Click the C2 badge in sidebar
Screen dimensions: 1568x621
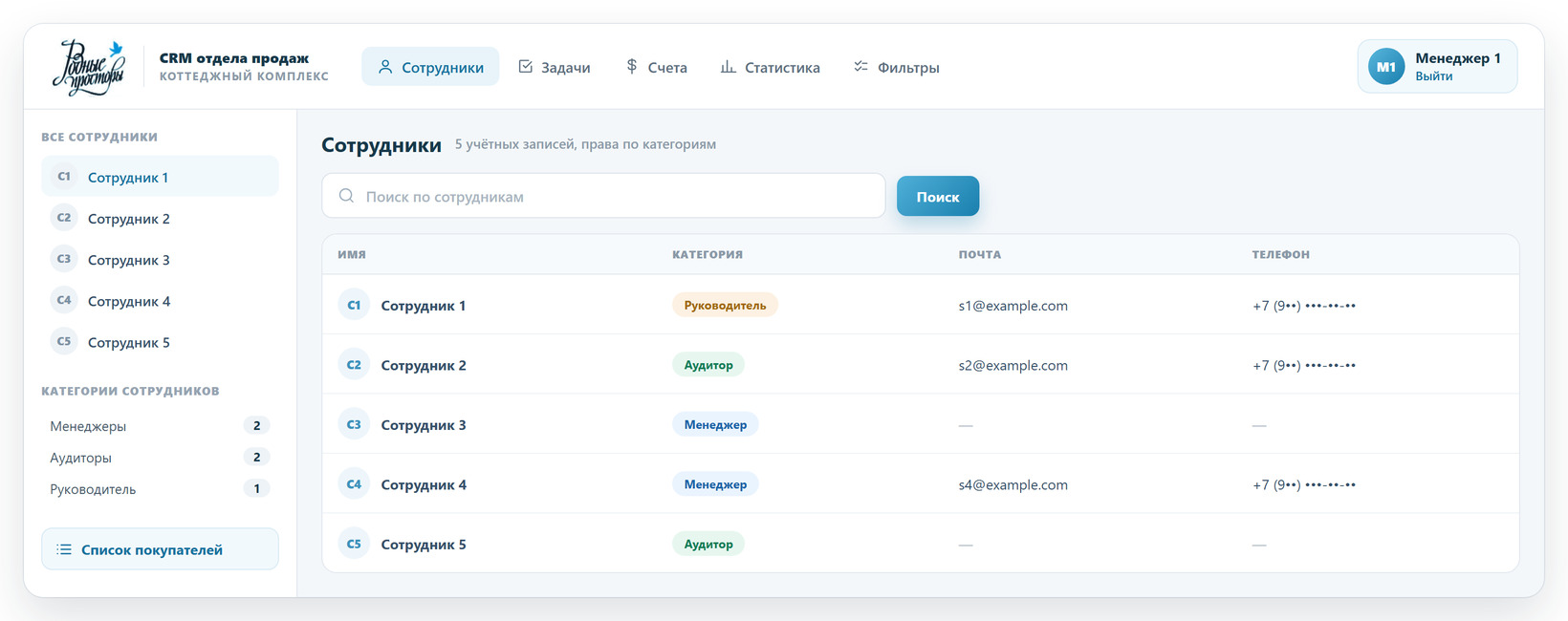click(64, 218)
